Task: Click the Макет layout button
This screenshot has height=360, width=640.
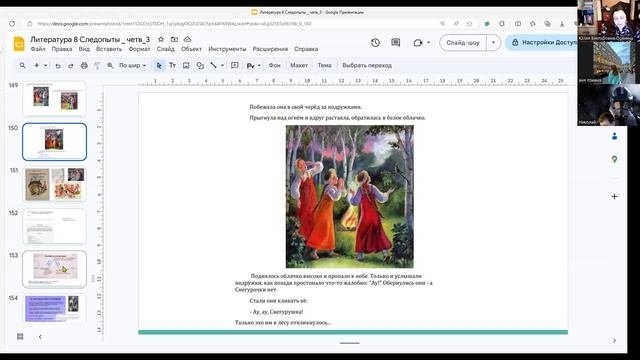Action: click(x=299, y=65)
